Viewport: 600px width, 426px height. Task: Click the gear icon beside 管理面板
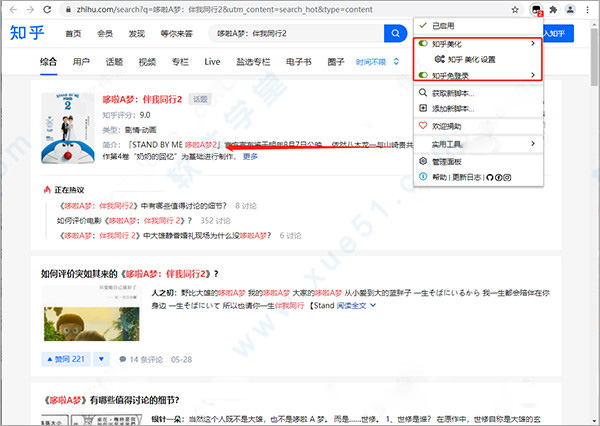pos(423,161)
